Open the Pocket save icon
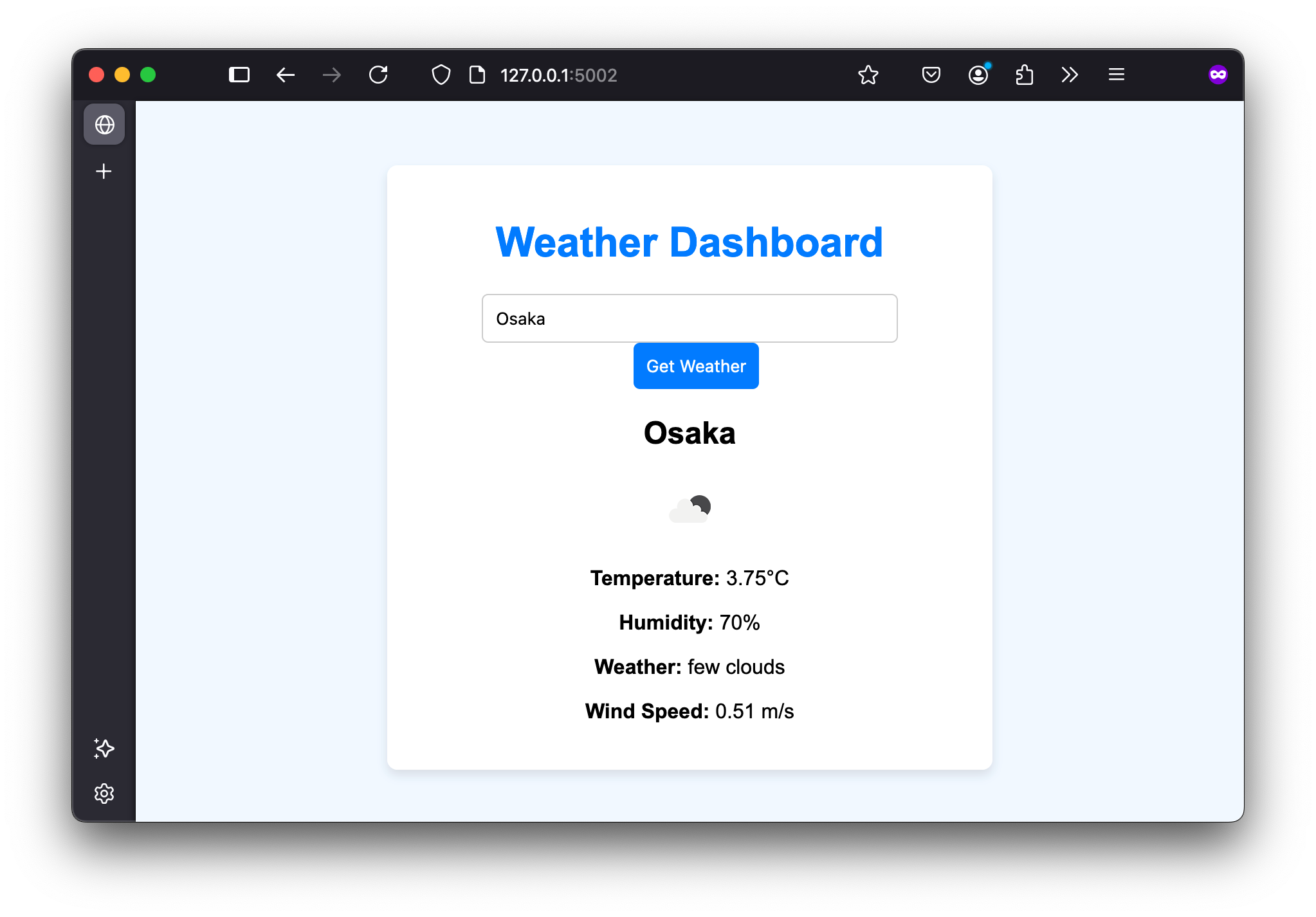1316x917 pixels. point(930,75)
